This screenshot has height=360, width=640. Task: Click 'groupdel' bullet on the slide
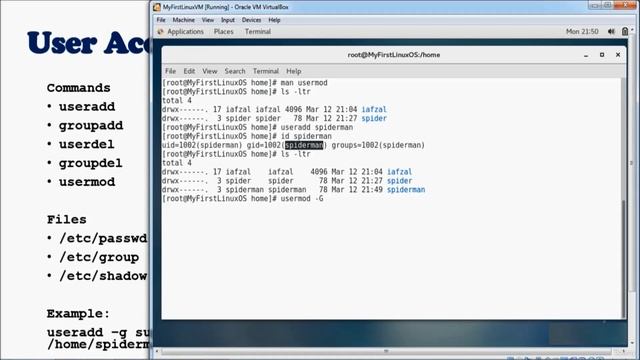coord(90,163)
